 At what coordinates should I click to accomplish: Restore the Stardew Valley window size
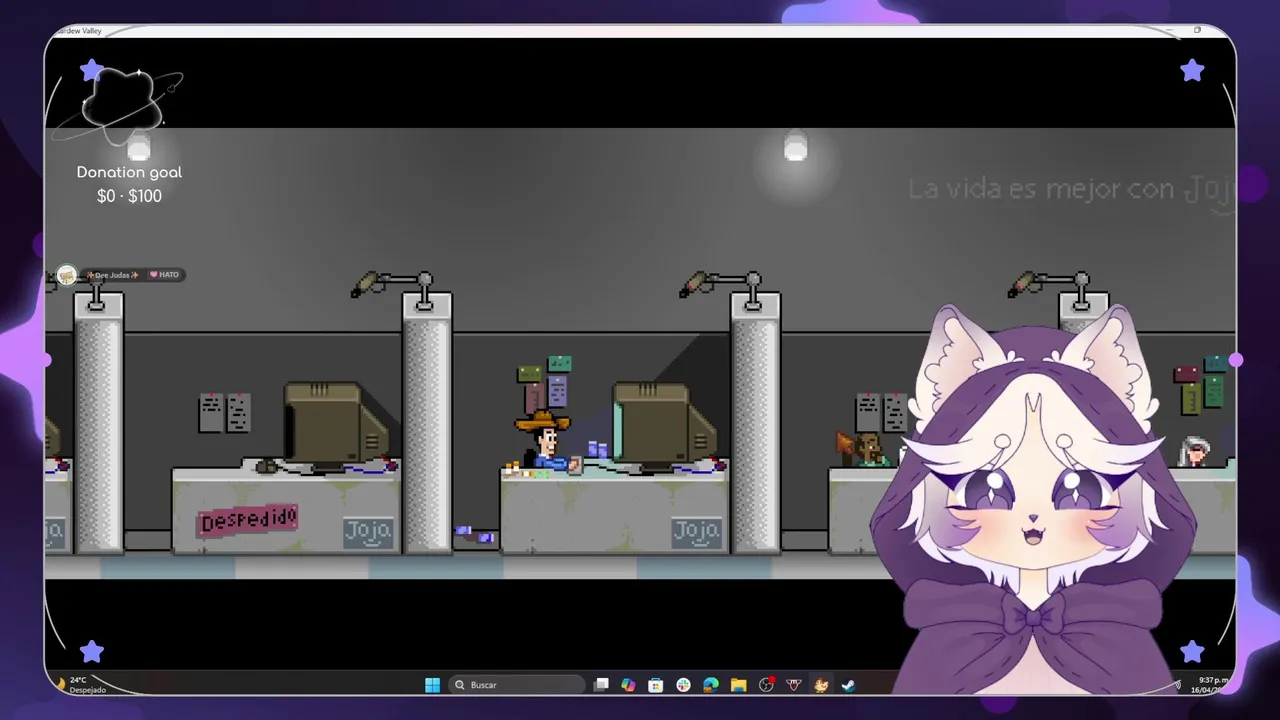pos(1197,30)
